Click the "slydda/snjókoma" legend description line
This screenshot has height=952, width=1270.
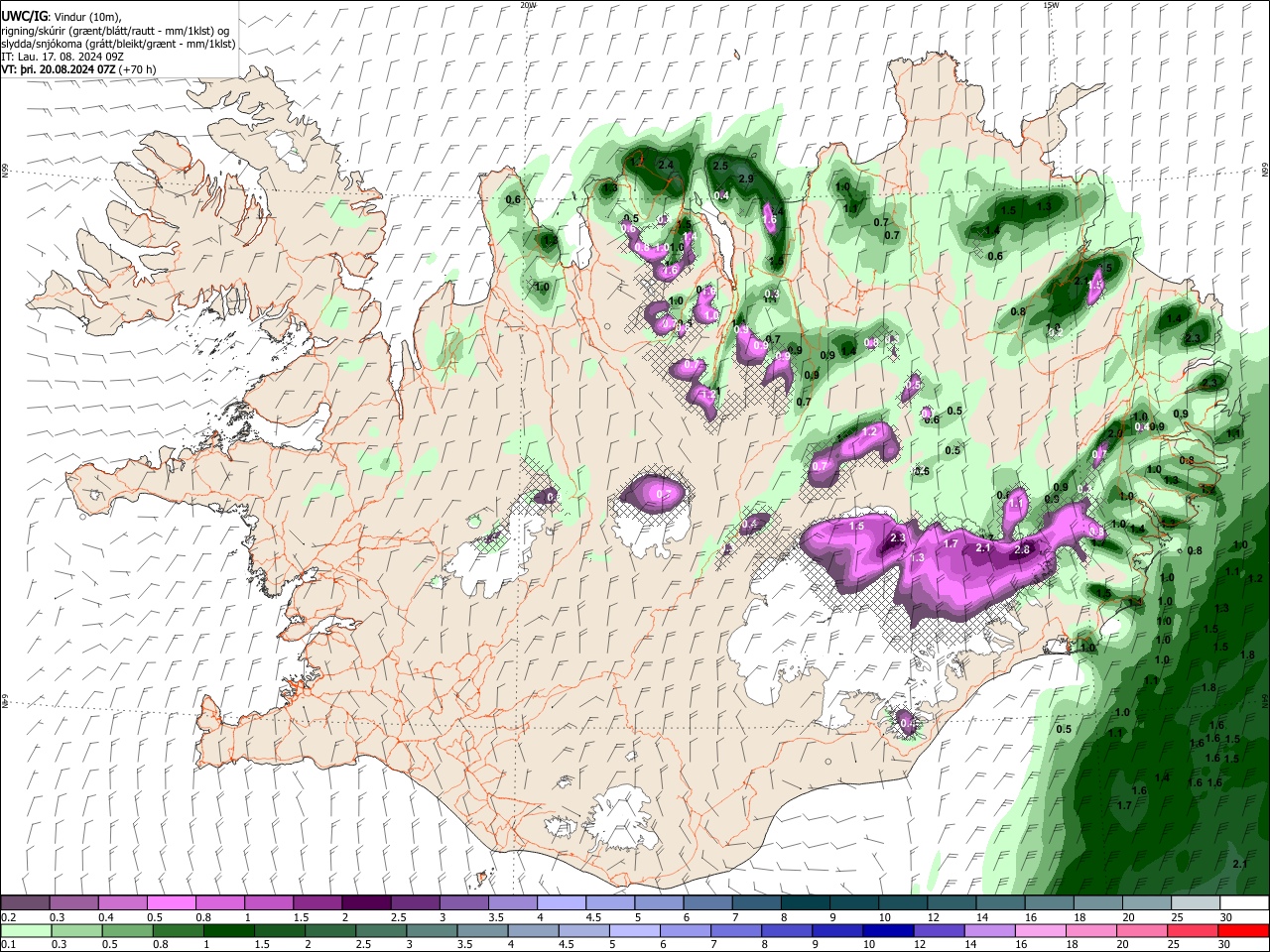(118, 44)
